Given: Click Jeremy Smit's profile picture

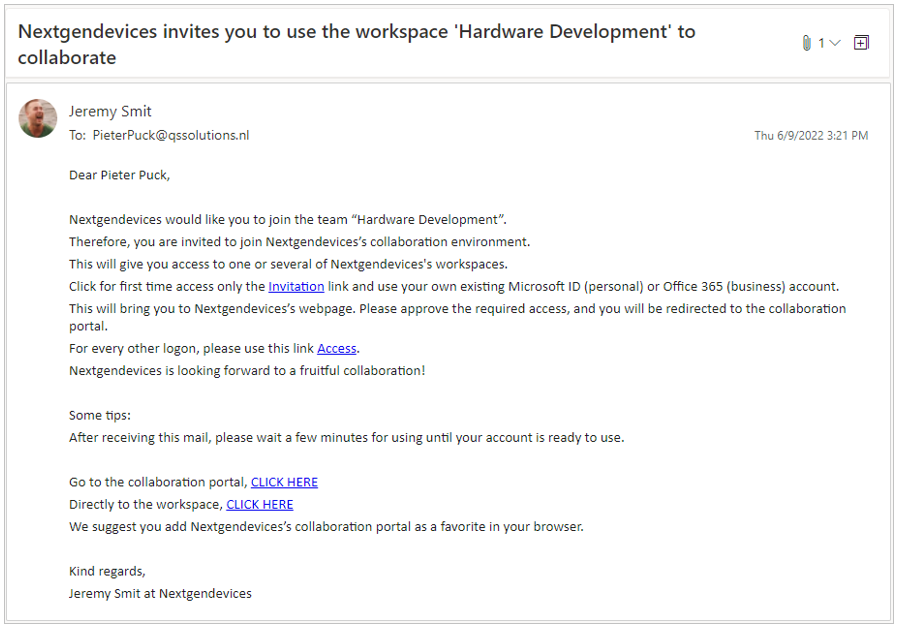Looking at the screenshot, I should pos(38,119).
